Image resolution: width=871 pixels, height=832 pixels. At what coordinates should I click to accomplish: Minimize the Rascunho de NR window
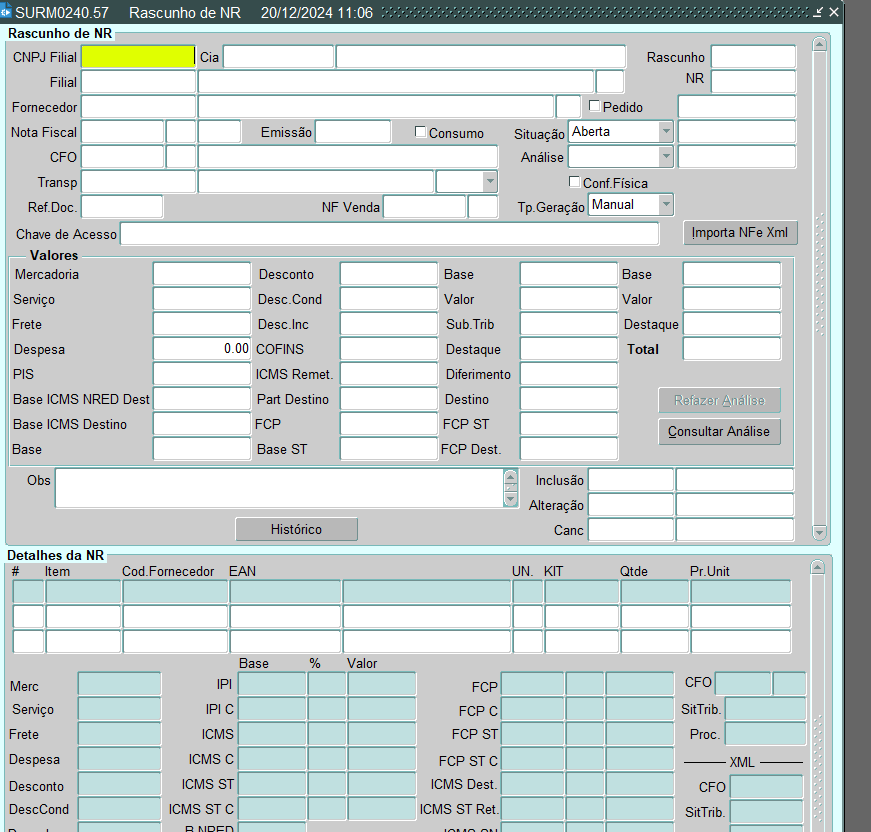818,12
